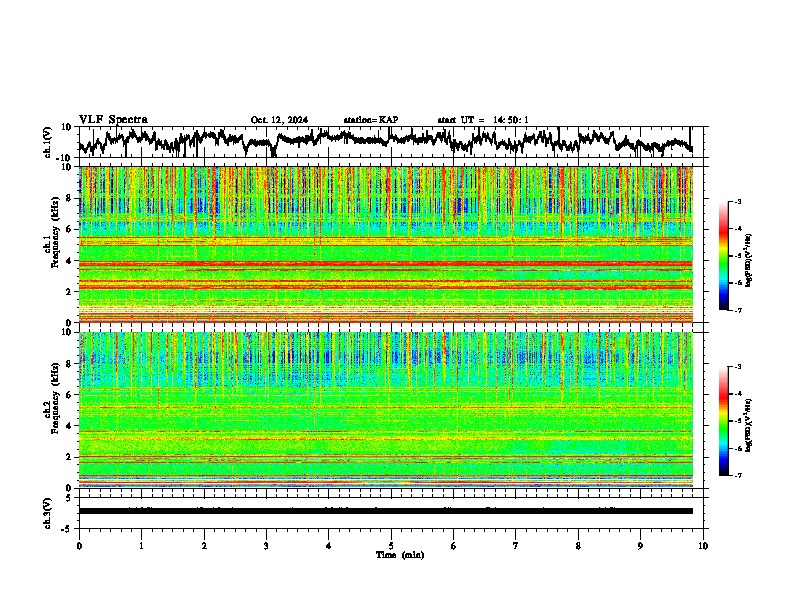
Task: Click the 'station=KAP' label
Action: tap(371, 120)
